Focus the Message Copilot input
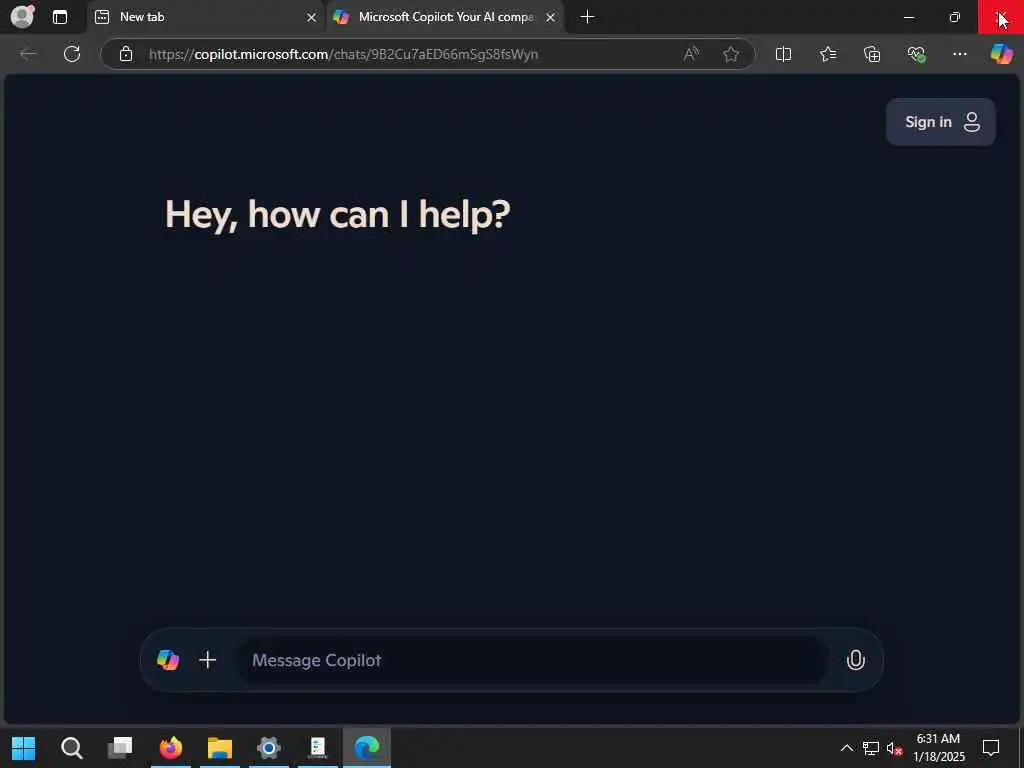The height and width of the screenshot is (768, 1024). (x=532, y=660)
